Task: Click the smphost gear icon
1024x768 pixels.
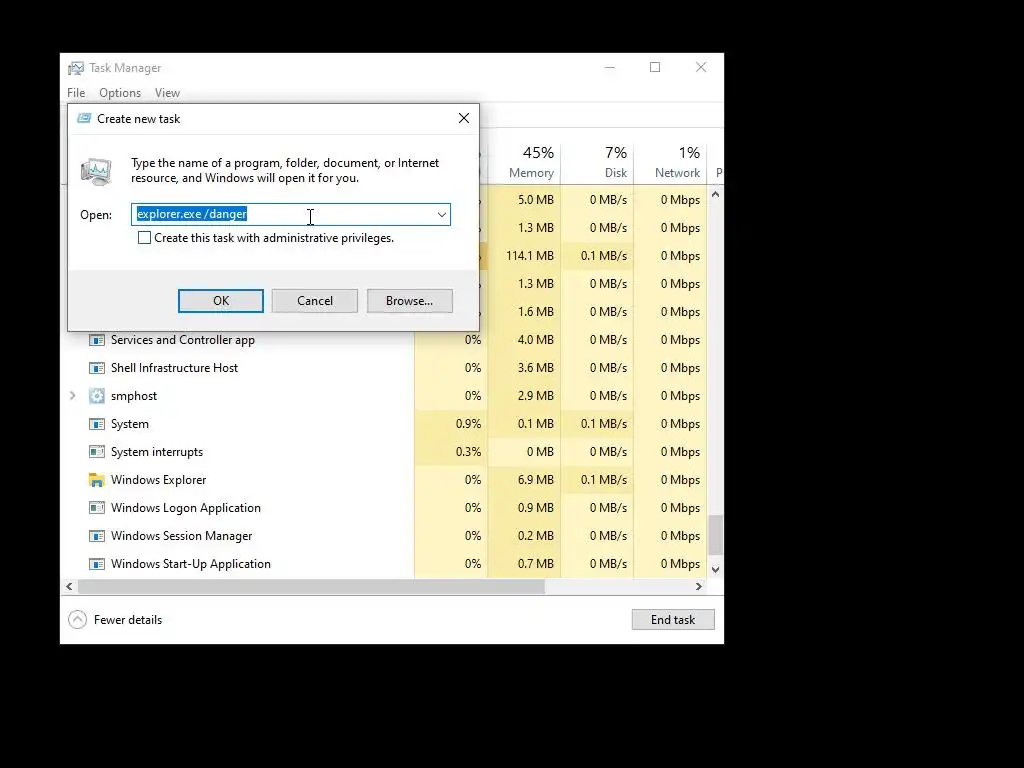Action: point(97,396)
